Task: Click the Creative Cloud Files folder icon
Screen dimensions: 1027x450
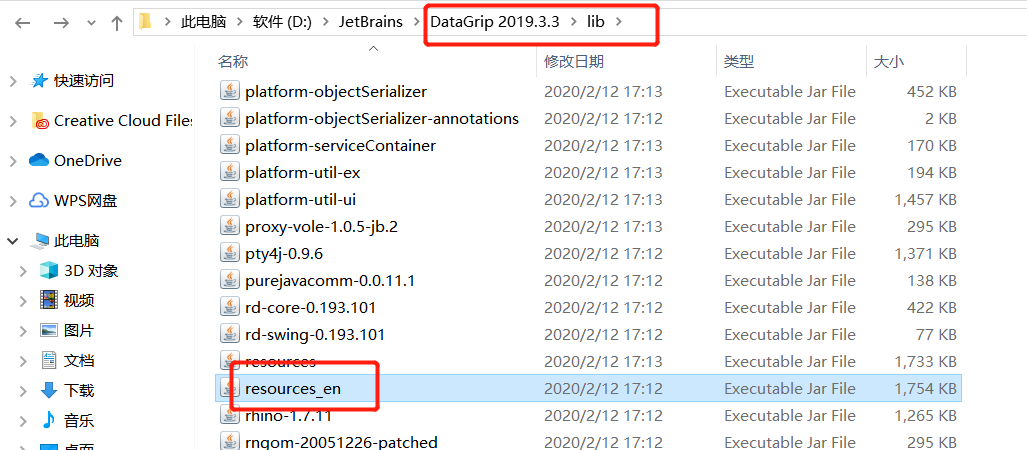Action: (x=40, y=121)
